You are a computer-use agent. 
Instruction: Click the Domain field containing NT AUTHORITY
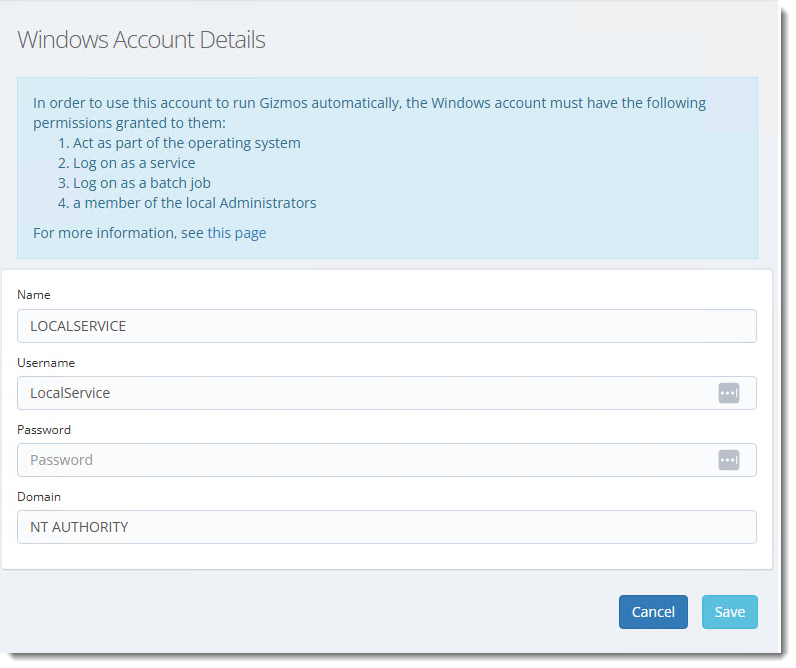pos(387,527)
